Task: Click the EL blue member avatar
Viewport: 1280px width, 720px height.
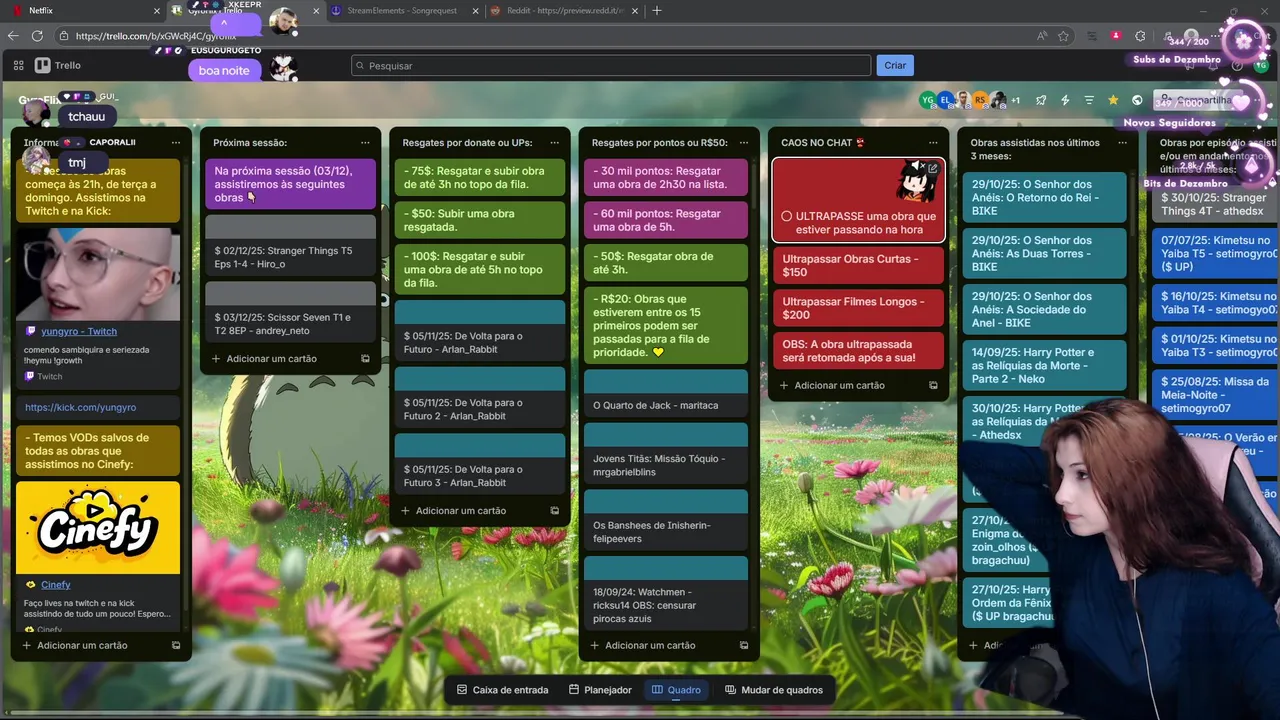Action: click(945, 100)
